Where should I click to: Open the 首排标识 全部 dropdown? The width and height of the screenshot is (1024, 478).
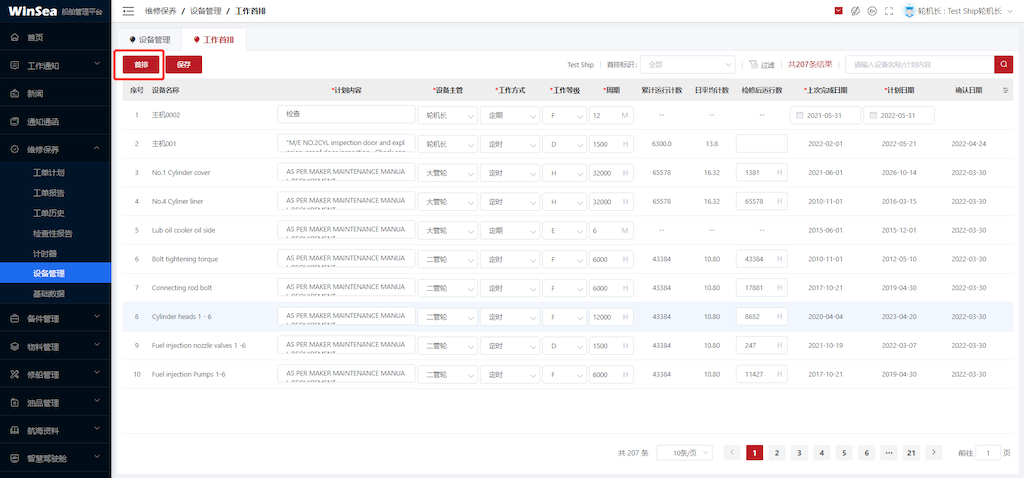click(688, 65)
